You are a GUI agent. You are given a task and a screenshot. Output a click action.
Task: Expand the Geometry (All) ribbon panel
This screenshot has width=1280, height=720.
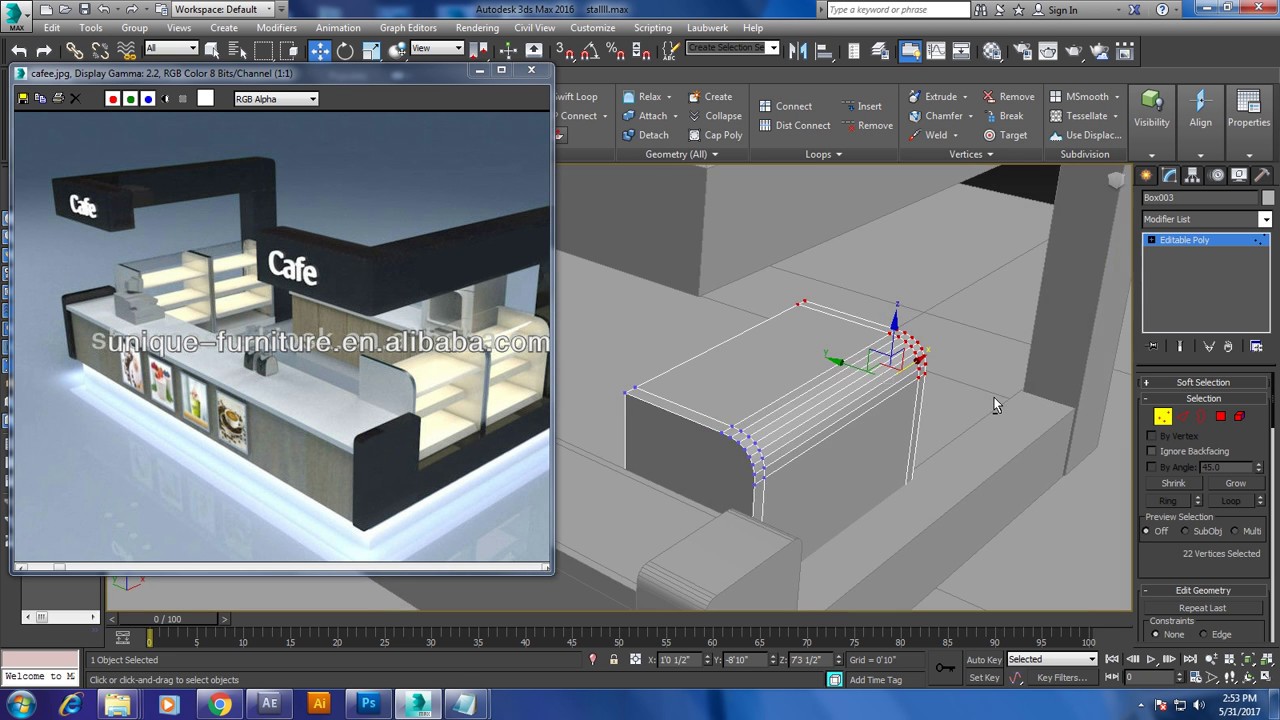click(x=681, y=154)
